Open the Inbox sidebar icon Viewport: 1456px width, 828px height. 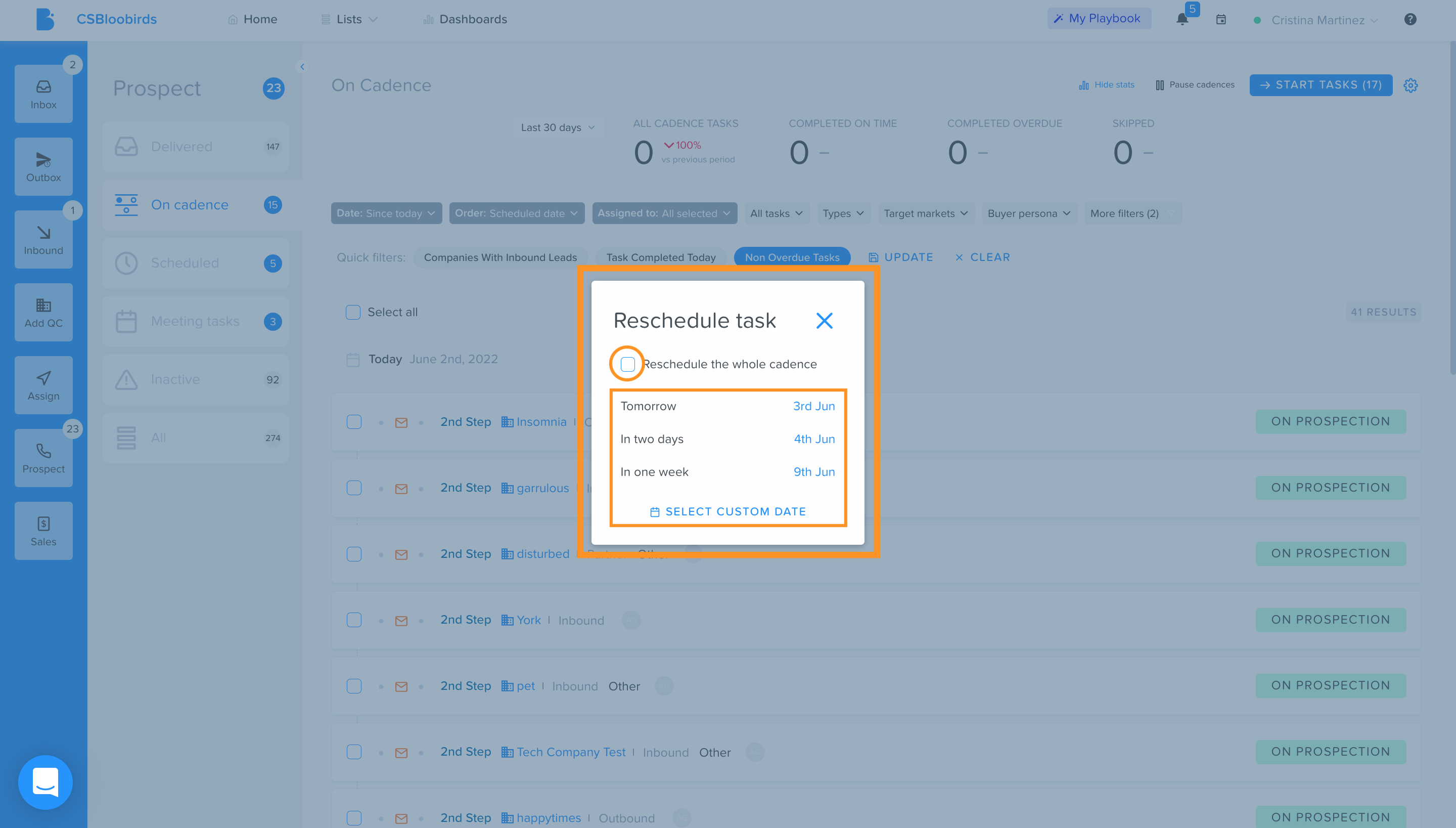[x=43, y=93]
